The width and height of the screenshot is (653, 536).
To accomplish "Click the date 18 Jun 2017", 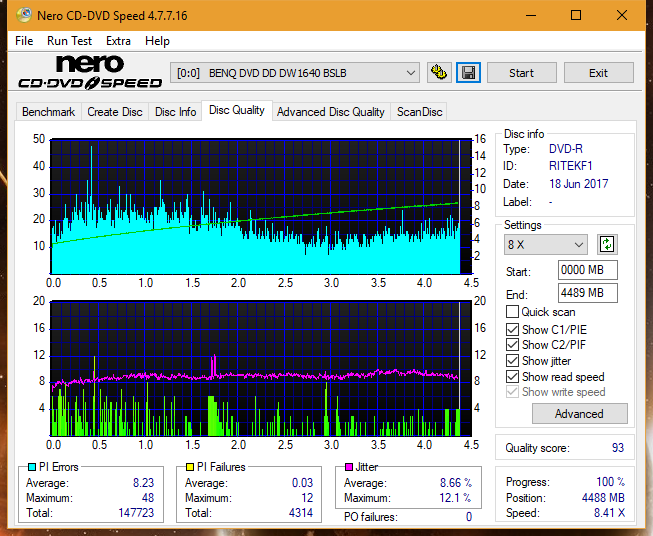I will click(578, 184).
